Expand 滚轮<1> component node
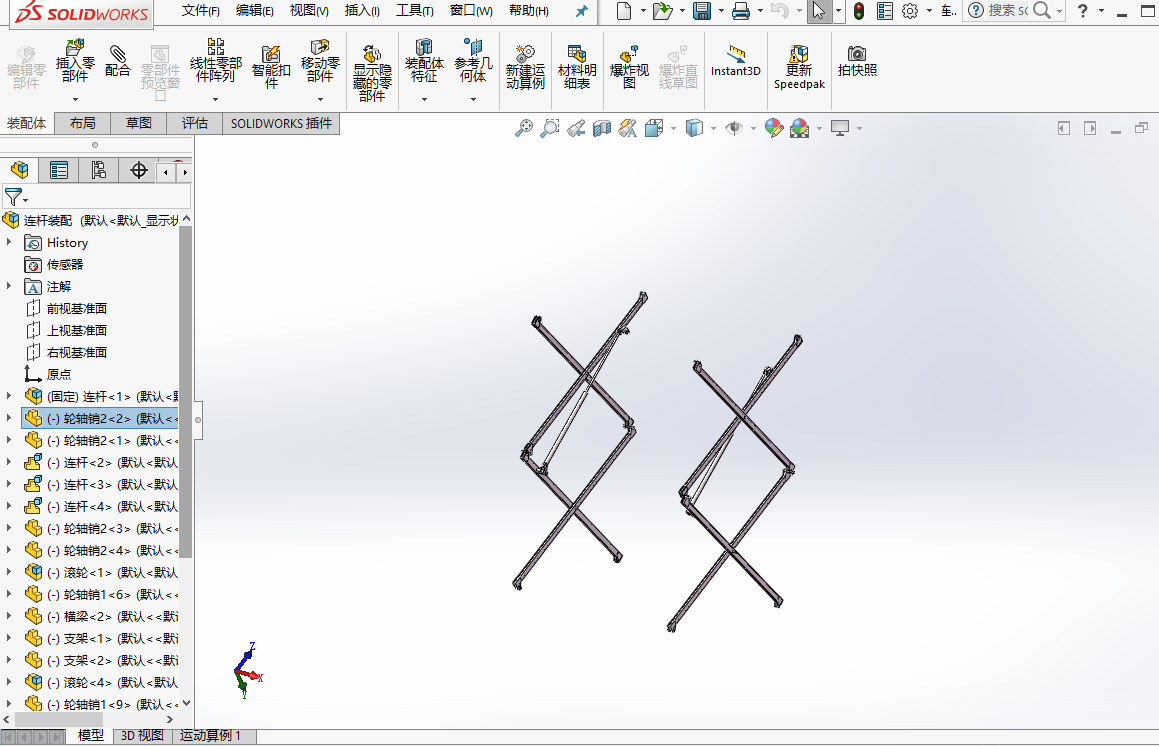This screenshot has height=747, width=1159. tap(9, 572)
